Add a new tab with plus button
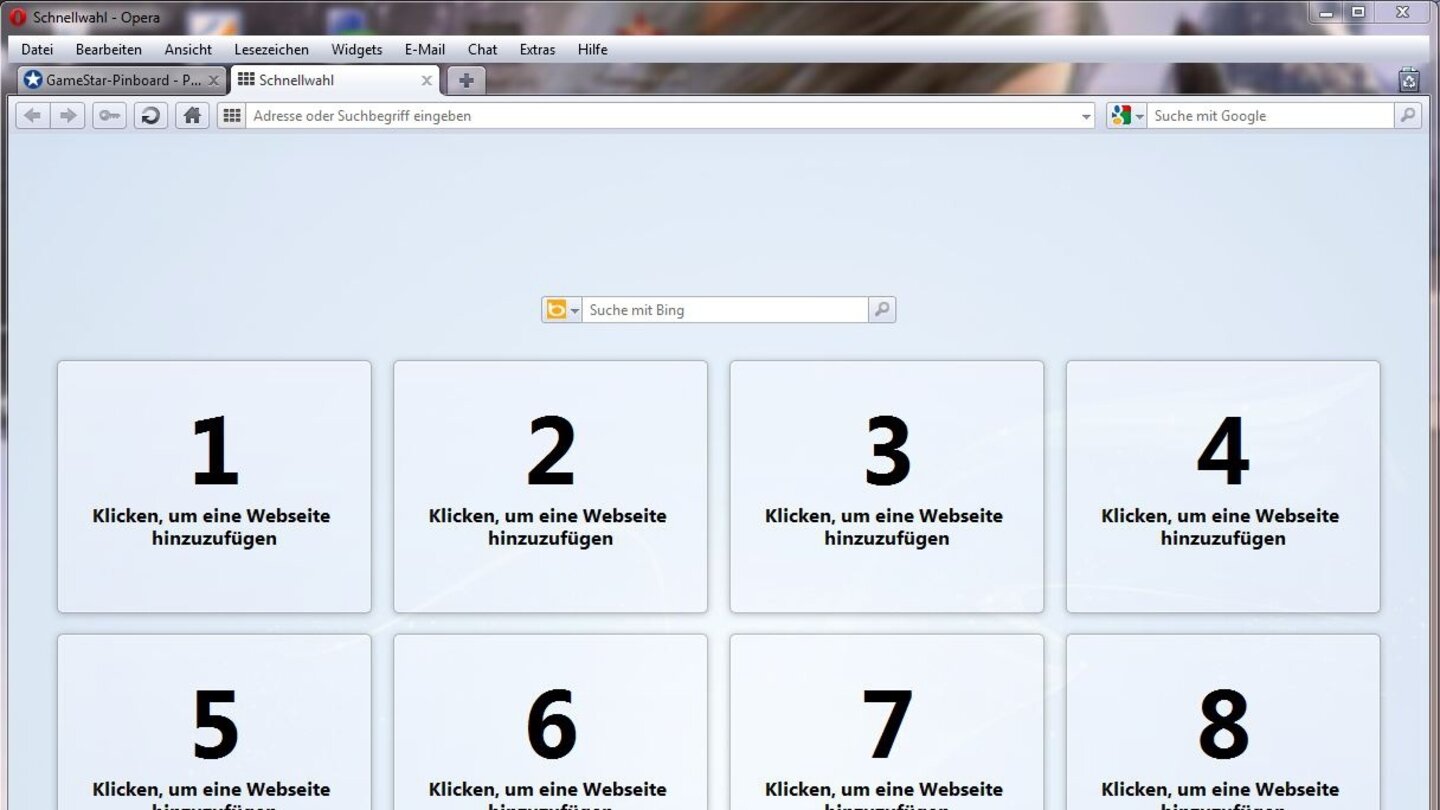This screenshot has width=1440, height=810. click(x=465, y=80)
